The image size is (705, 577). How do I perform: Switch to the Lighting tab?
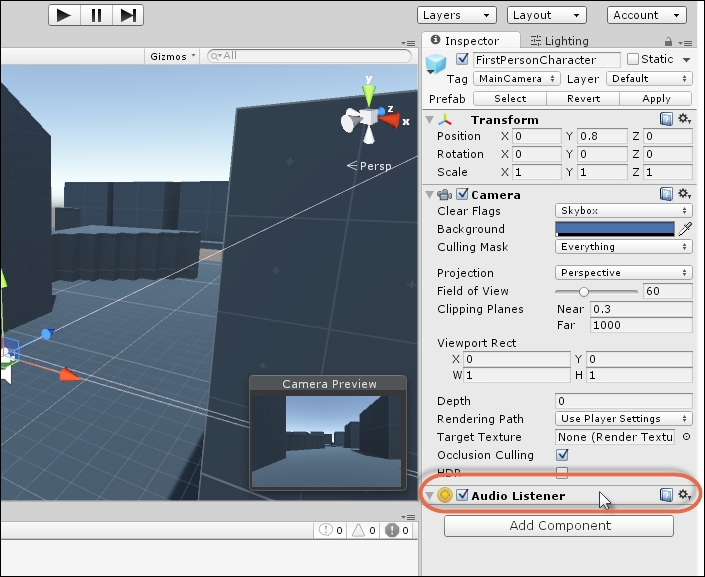[x=560, y=41]
